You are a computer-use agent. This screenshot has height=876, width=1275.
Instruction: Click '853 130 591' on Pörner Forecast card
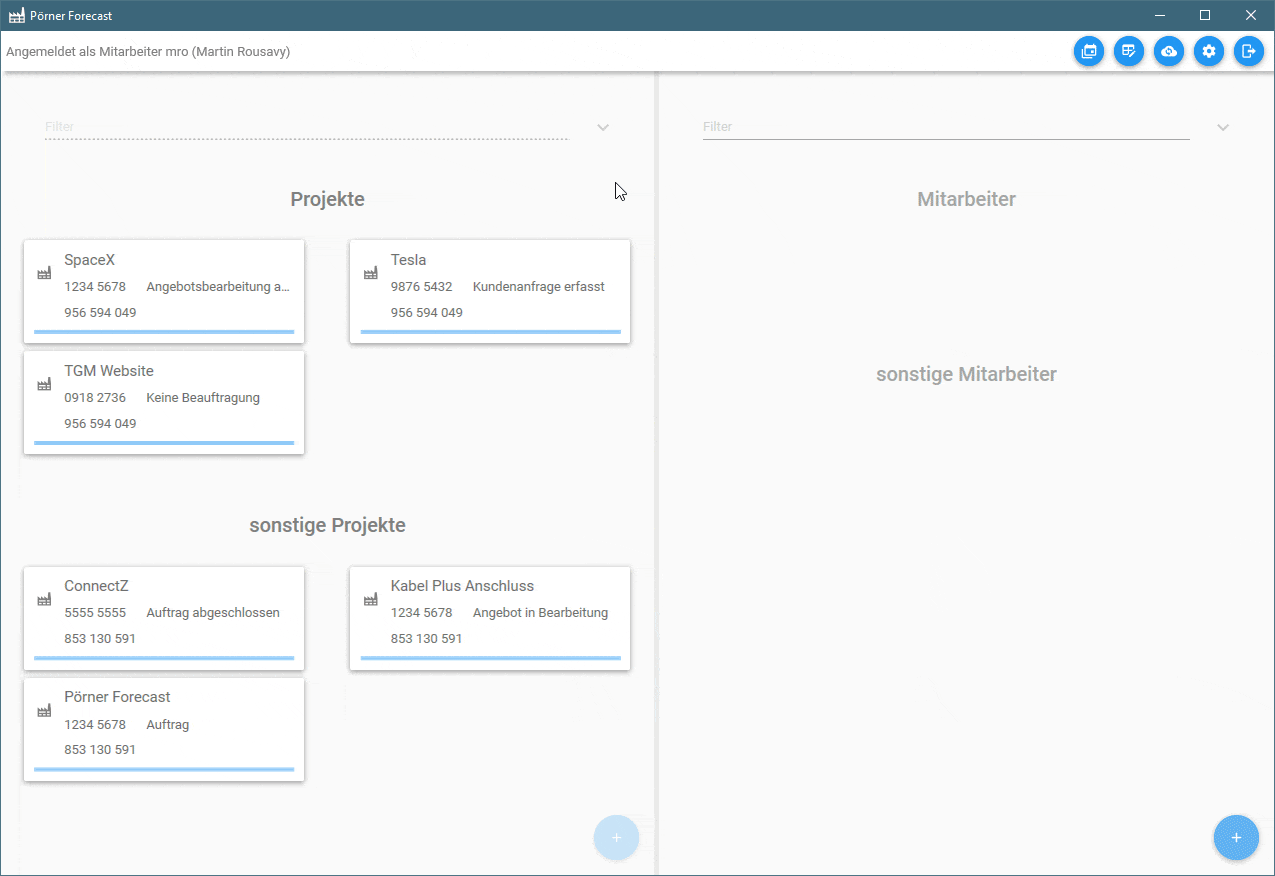point(100,750)
